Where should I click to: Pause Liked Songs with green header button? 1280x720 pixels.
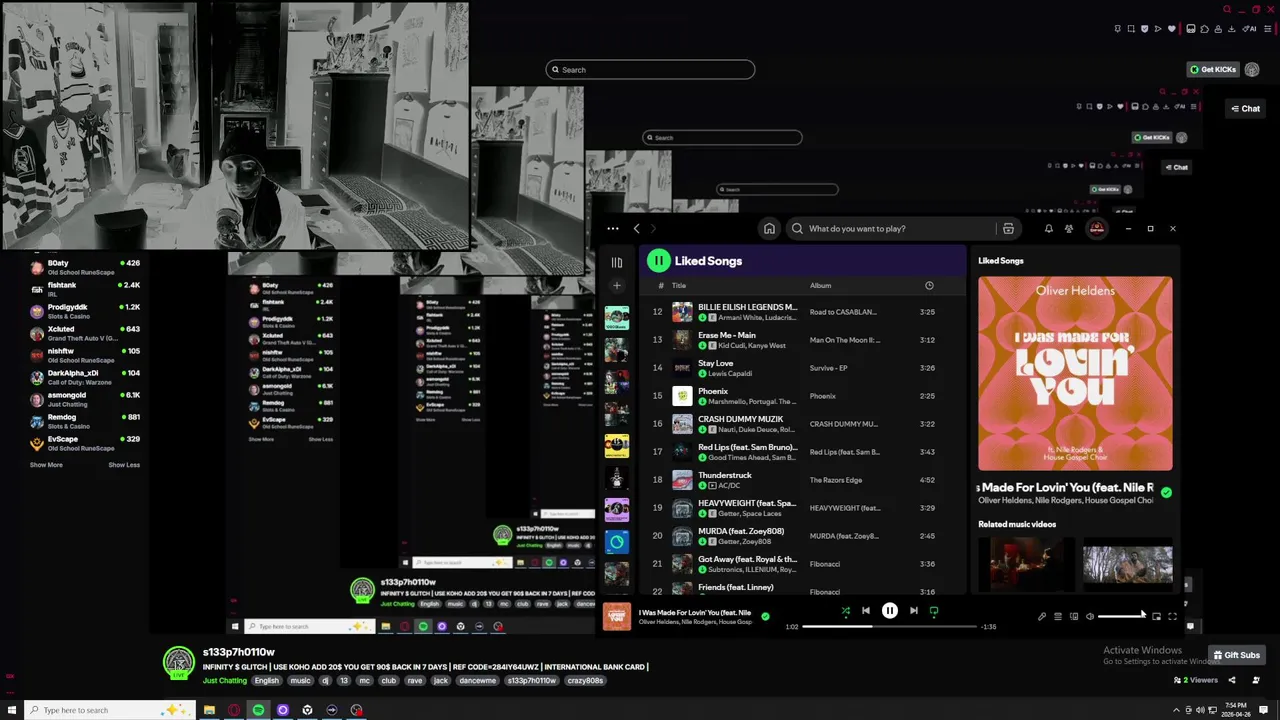pyautogui.click(x=658, y=261)
